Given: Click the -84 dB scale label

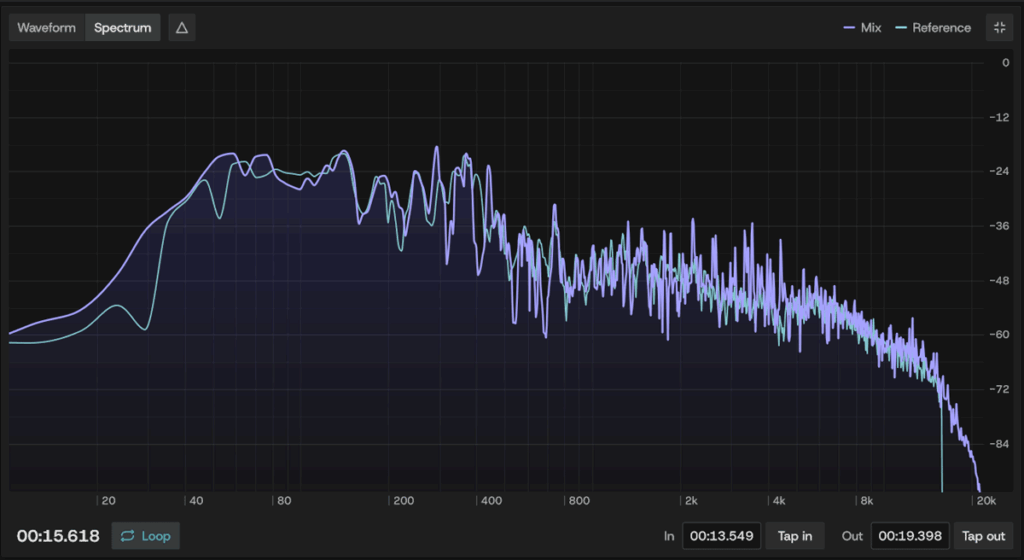Looking at the screenshot, I should [x=999, y=444].
